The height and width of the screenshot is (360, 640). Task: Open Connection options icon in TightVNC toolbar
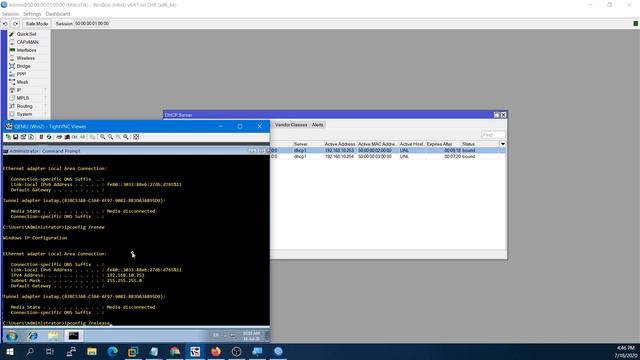click(23, 137)
